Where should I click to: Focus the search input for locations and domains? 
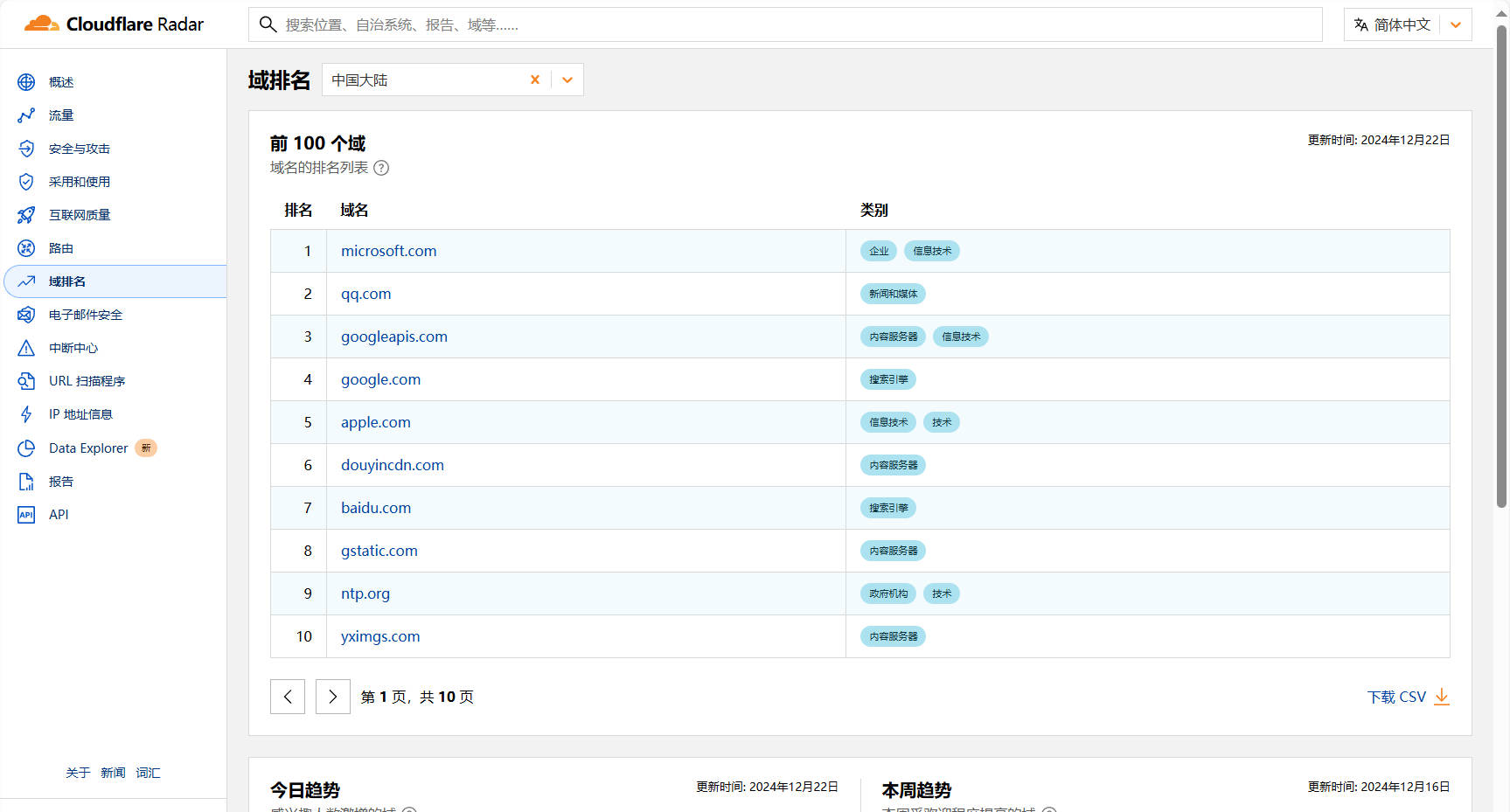785,24
